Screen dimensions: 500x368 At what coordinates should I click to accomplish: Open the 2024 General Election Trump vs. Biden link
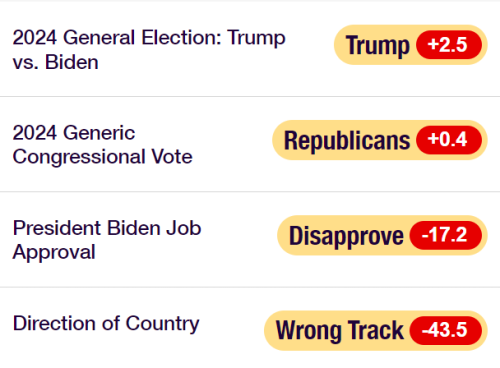[x=149, y=50]
